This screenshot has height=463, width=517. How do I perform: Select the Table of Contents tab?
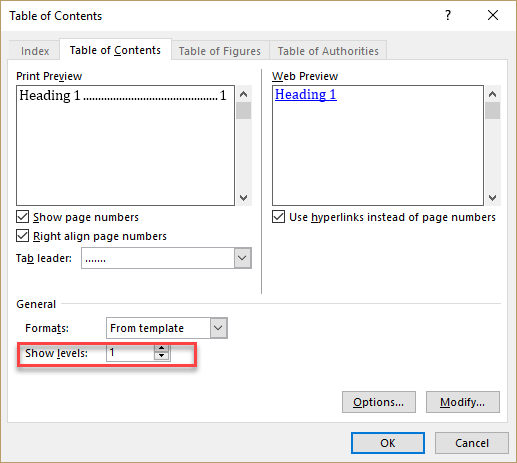click(x=115, y=50)
